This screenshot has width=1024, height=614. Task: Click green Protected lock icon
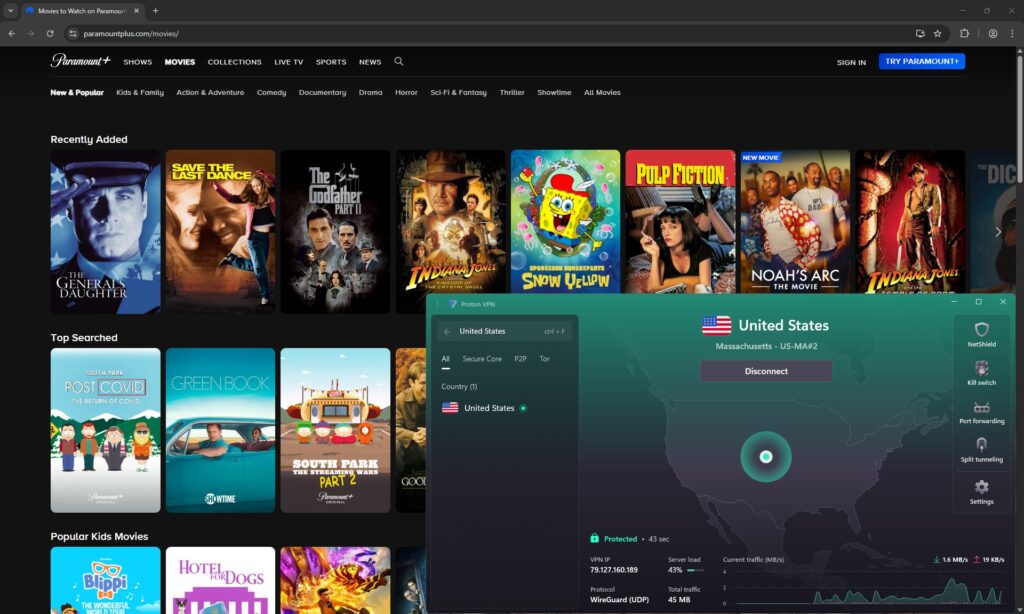point(594,538)
